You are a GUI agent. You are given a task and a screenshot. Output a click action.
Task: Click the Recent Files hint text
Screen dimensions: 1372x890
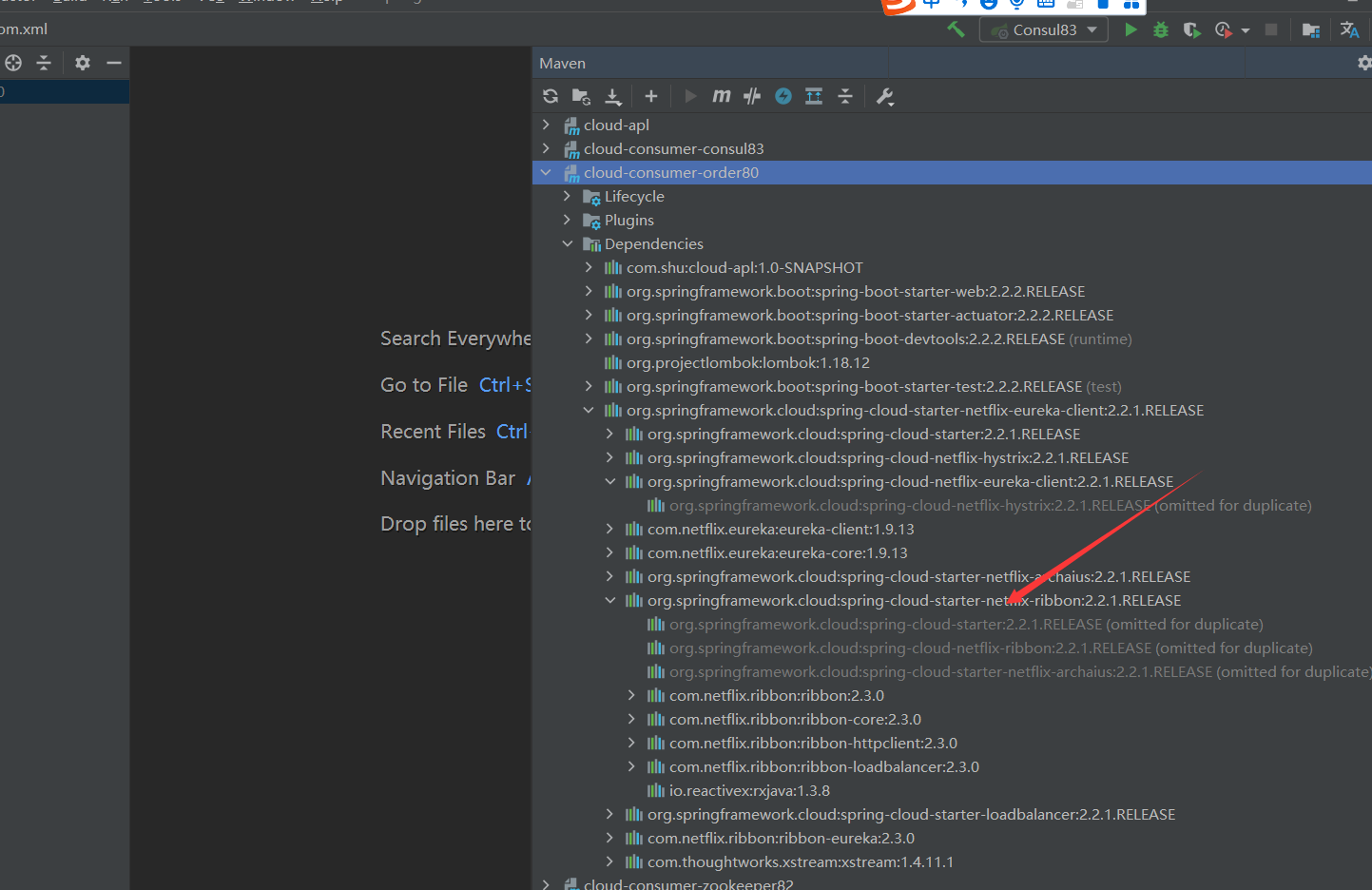[433, 431]
